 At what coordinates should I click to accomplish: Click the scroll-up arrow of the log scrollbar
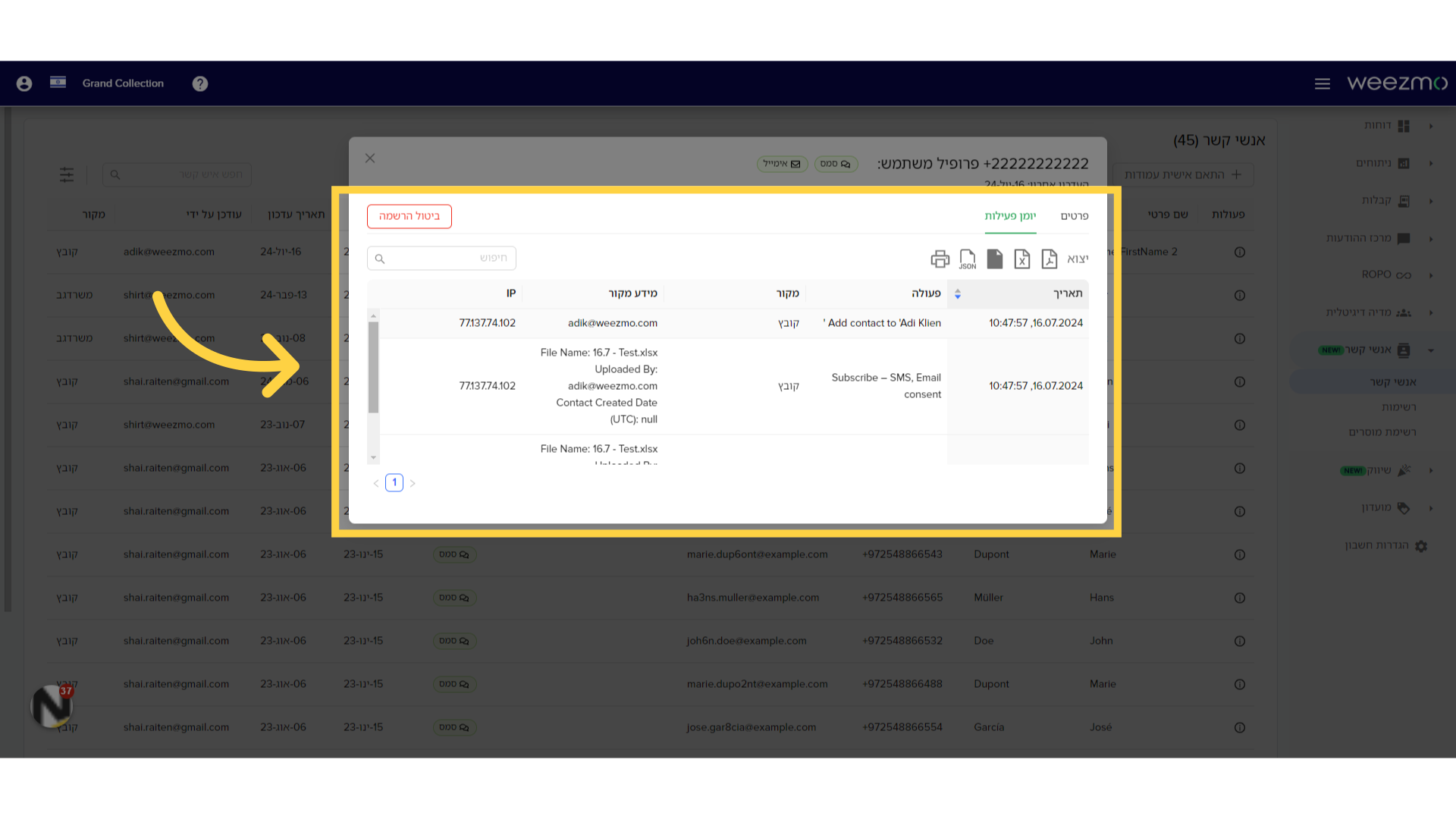click(x=373, y=315)
